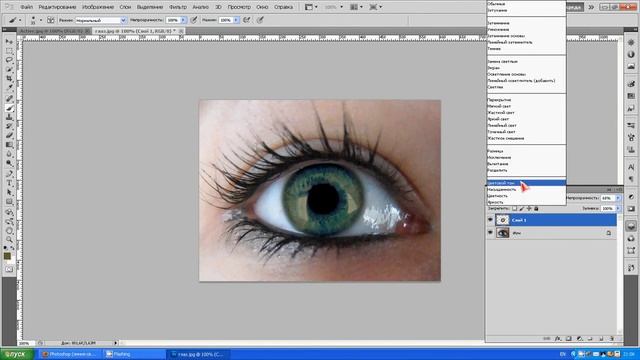Select the Pen tool
Viewport: 640px width, 360px height.
click(x=9, y=174)
